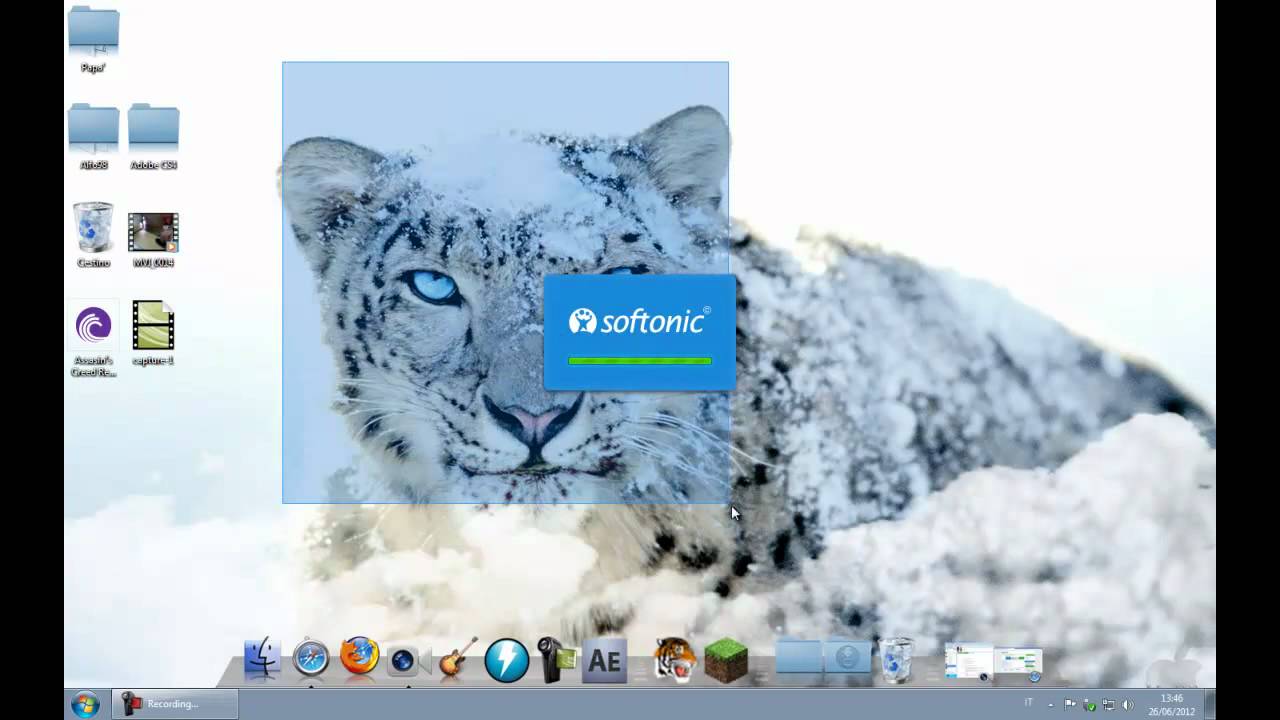Click the IT language indicator in taskbar
This screenshot has width=1280, height=720.
[x=1028, y=704]
